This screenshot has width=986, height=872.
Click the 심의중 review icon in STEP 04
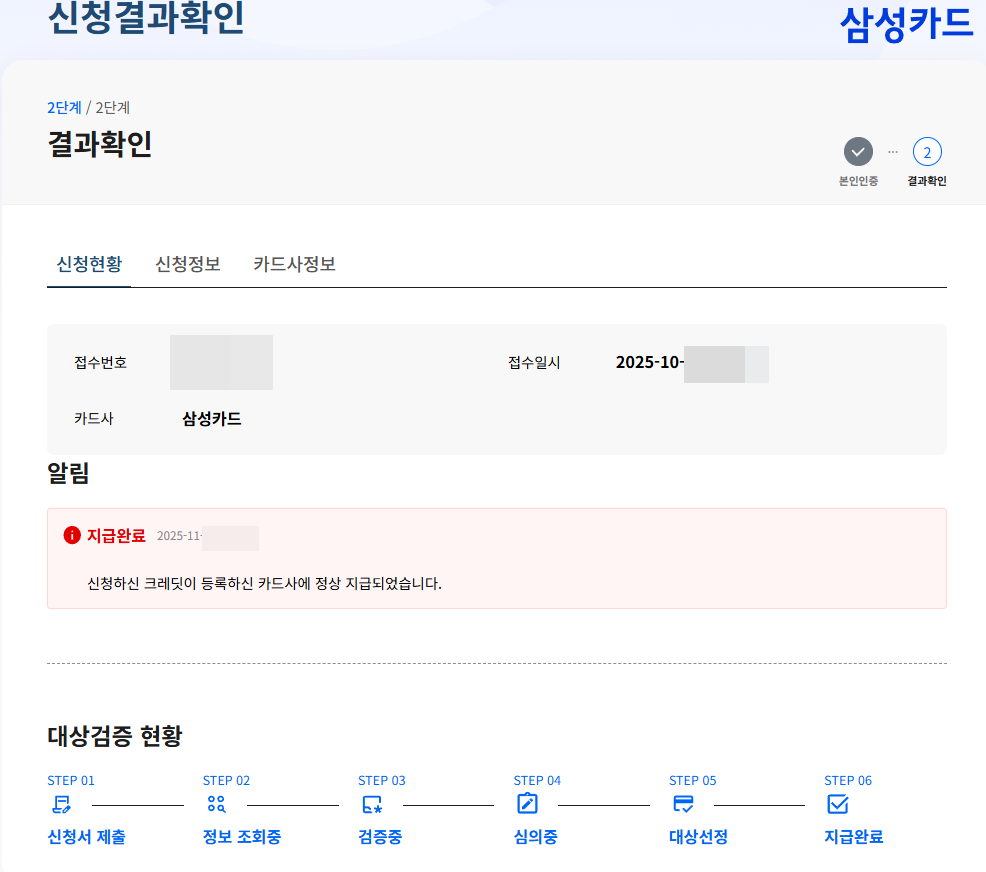[527, 803]
